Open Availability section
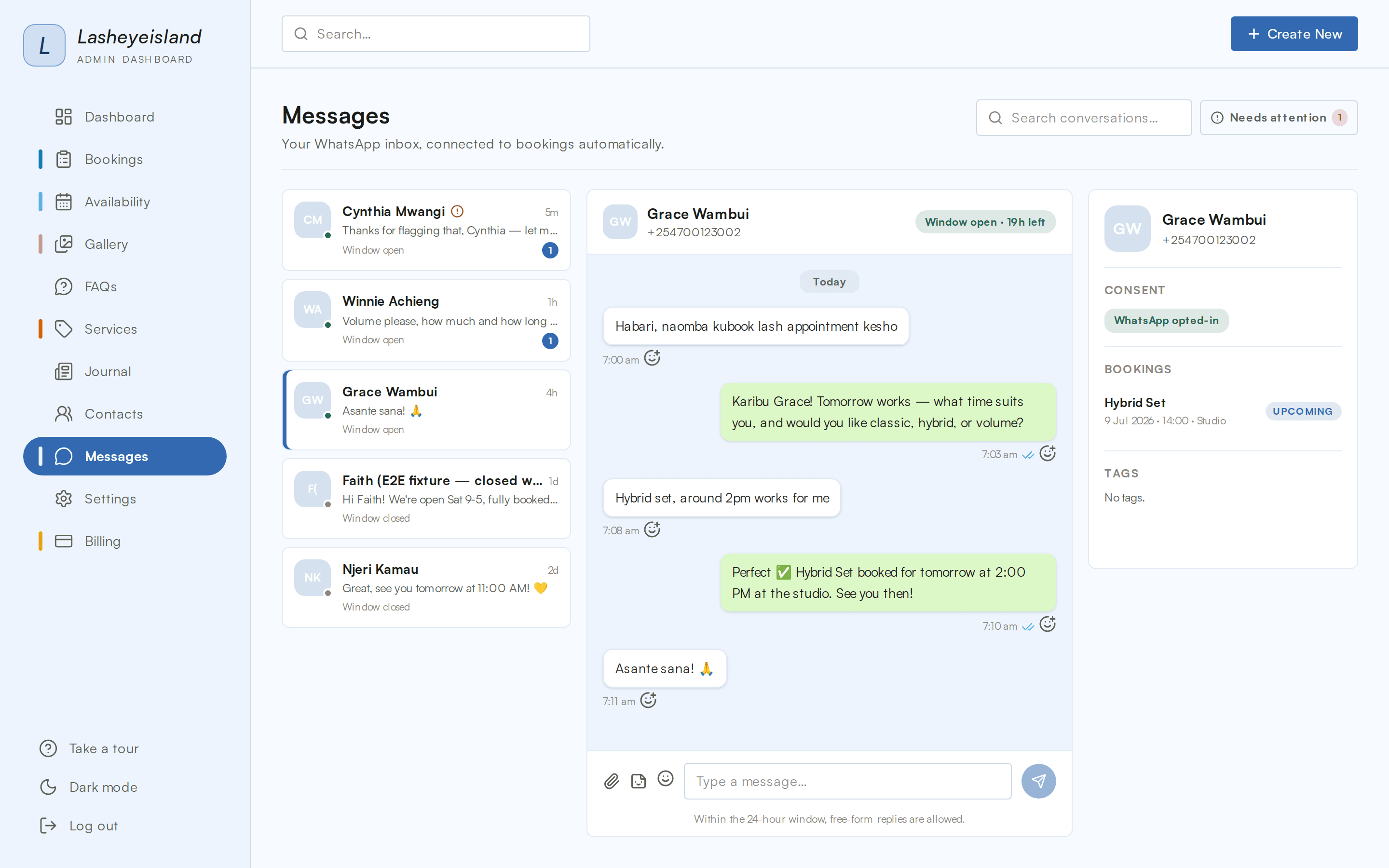The image size is (1389, 868). tap(124, 202)
